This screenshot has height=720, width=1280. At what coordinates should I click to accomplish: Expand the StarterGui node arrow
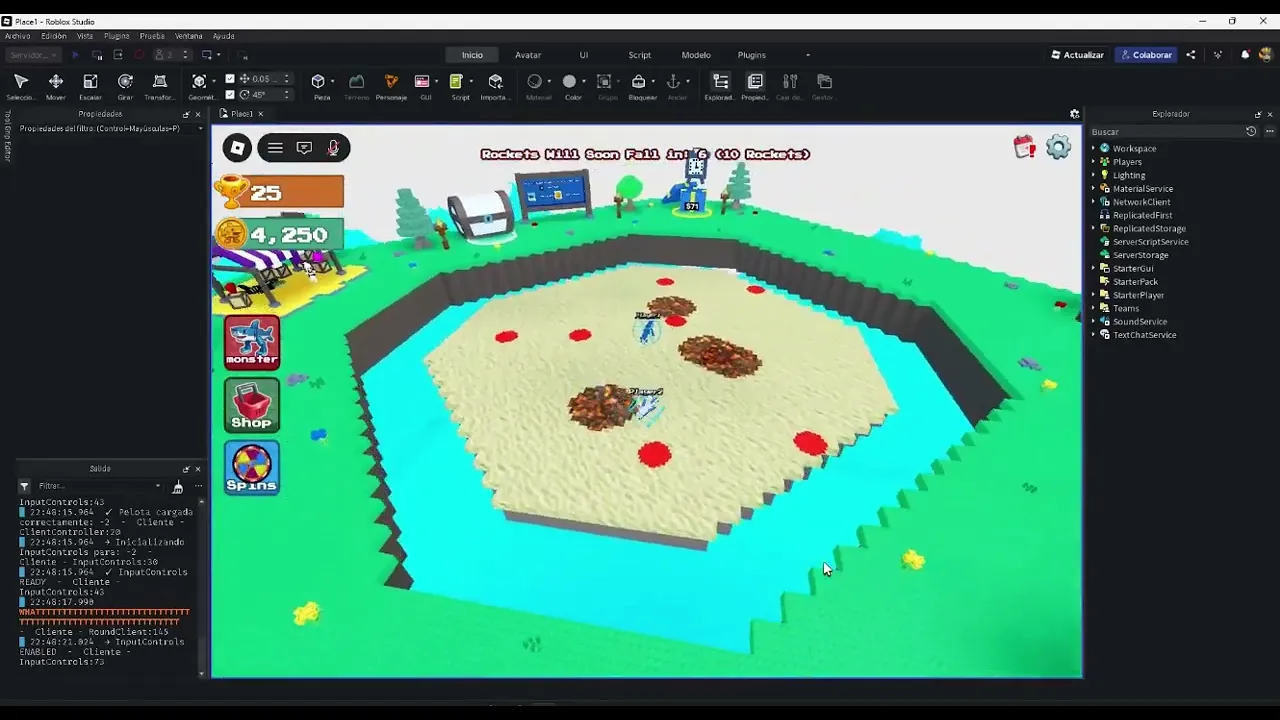[1094, 269]
